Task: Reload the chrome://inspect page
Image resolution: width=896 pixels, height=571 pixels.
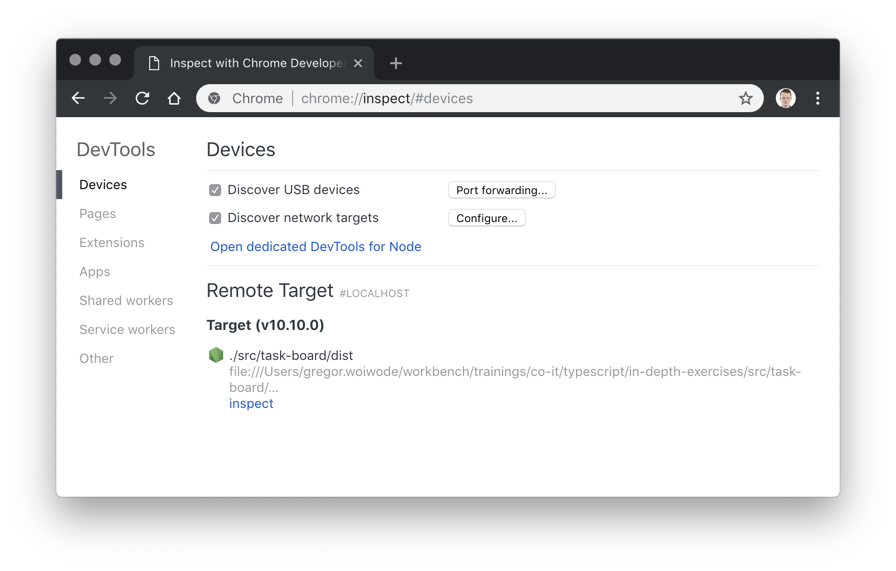Action: tap(142, 98)
